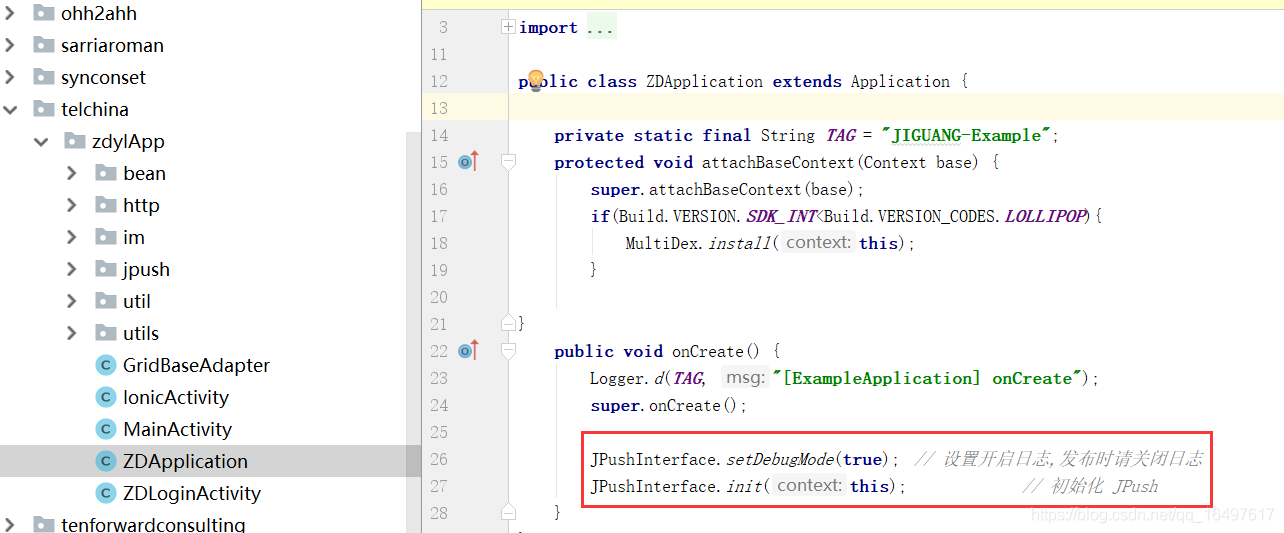Image resolution: width=1284 pixels, height=533 pixels.
Task: Click the zdylApp folder icon
Action: 75,141
